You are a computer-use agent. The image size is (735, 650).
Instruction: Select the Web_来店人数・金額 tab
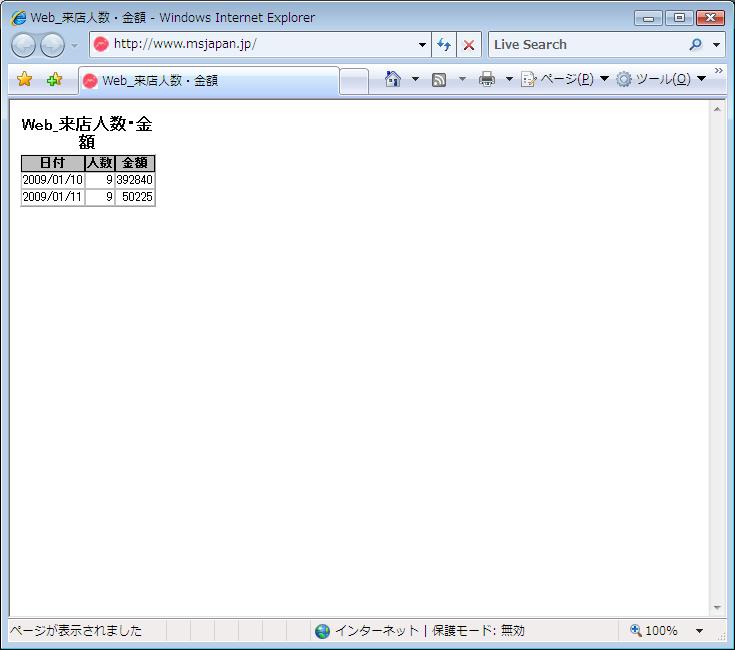point(209,81)
